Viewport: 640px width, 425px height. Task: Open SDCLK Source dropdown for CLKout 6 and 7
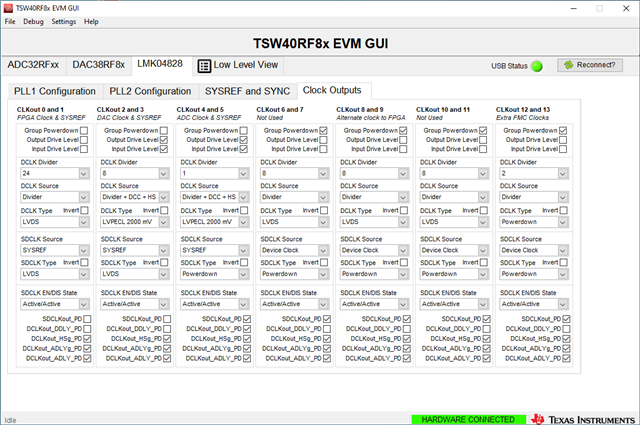[x=294, y=250]
